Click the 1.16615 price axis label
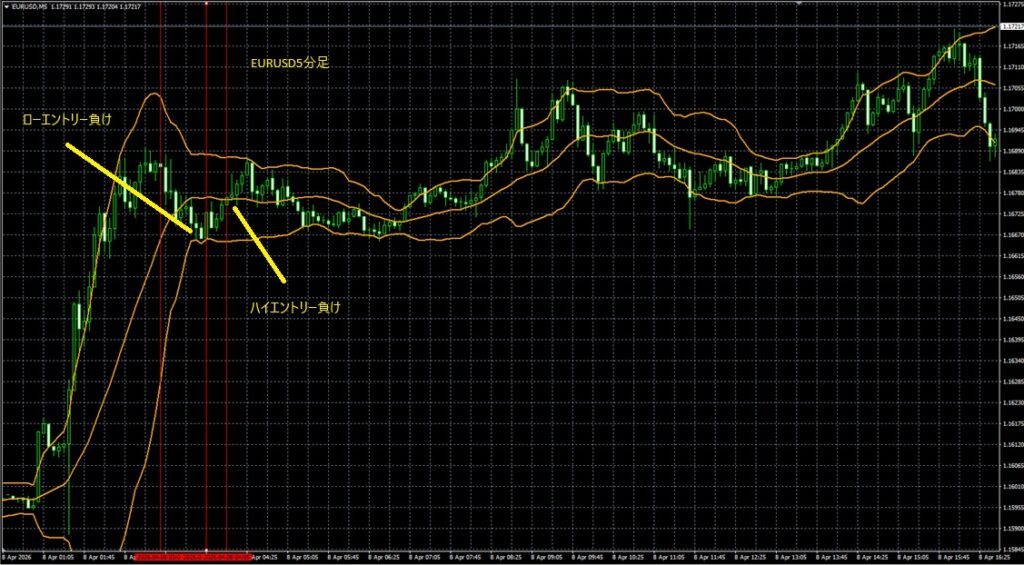 1012,255
